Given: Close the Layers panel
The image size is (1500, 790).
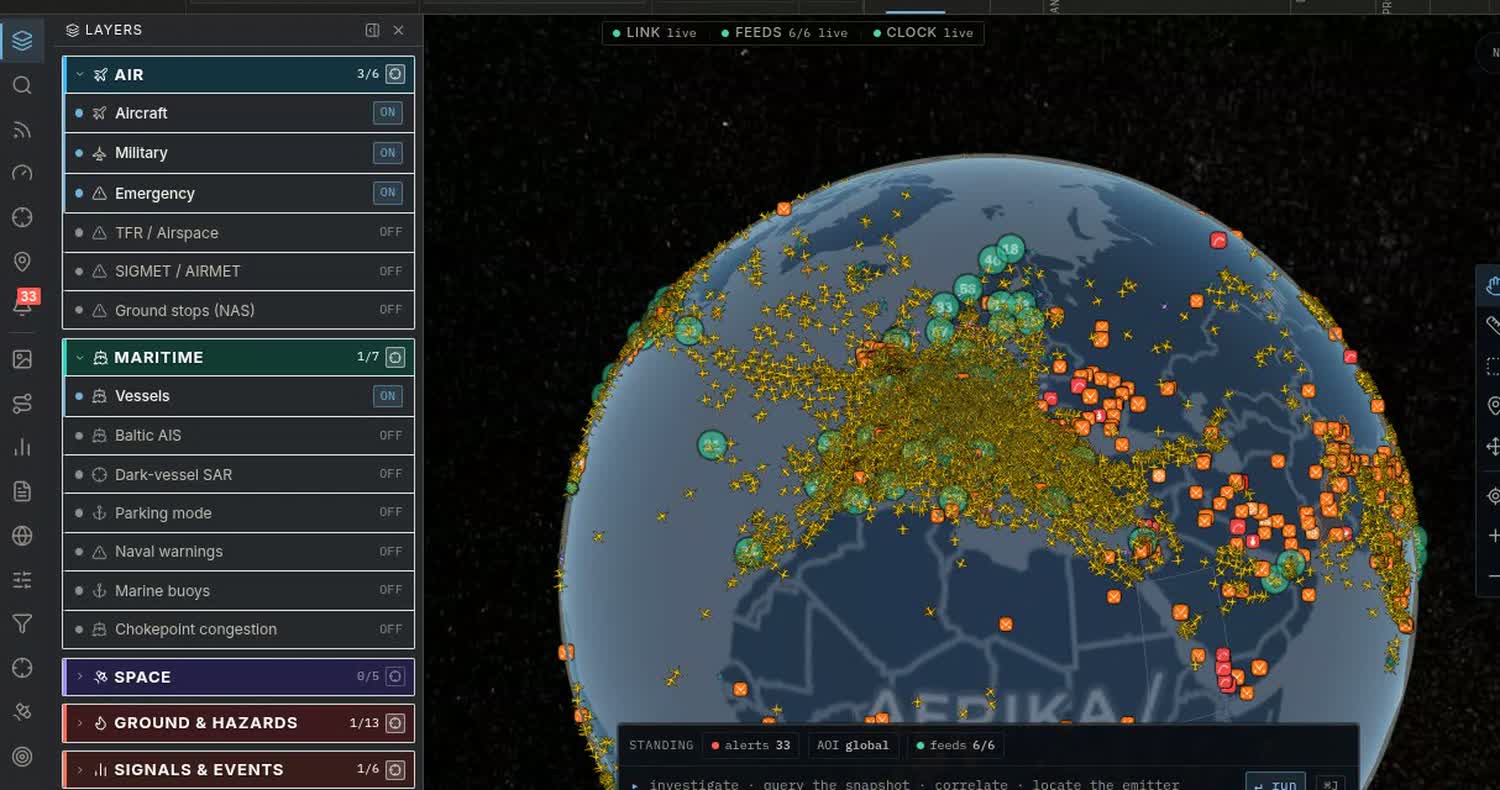Looking at the screenshot, I should (x=399, y=30).
